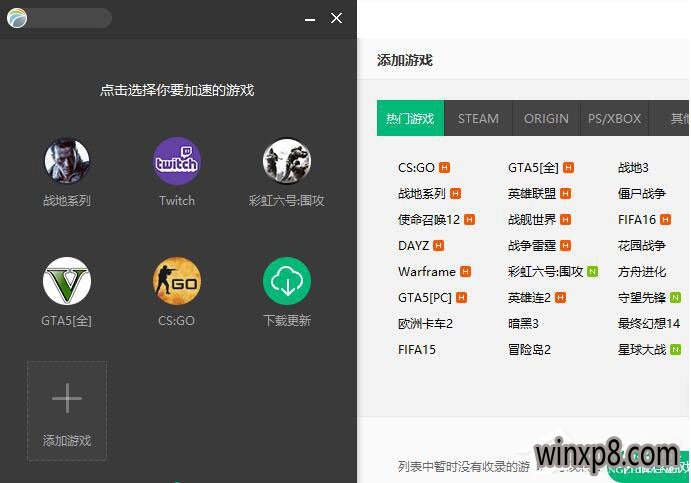Image resolution: width=691 pixels, height=483 pixels.
Task: Select FIFA16 in the games list
Action: [637, 219]
